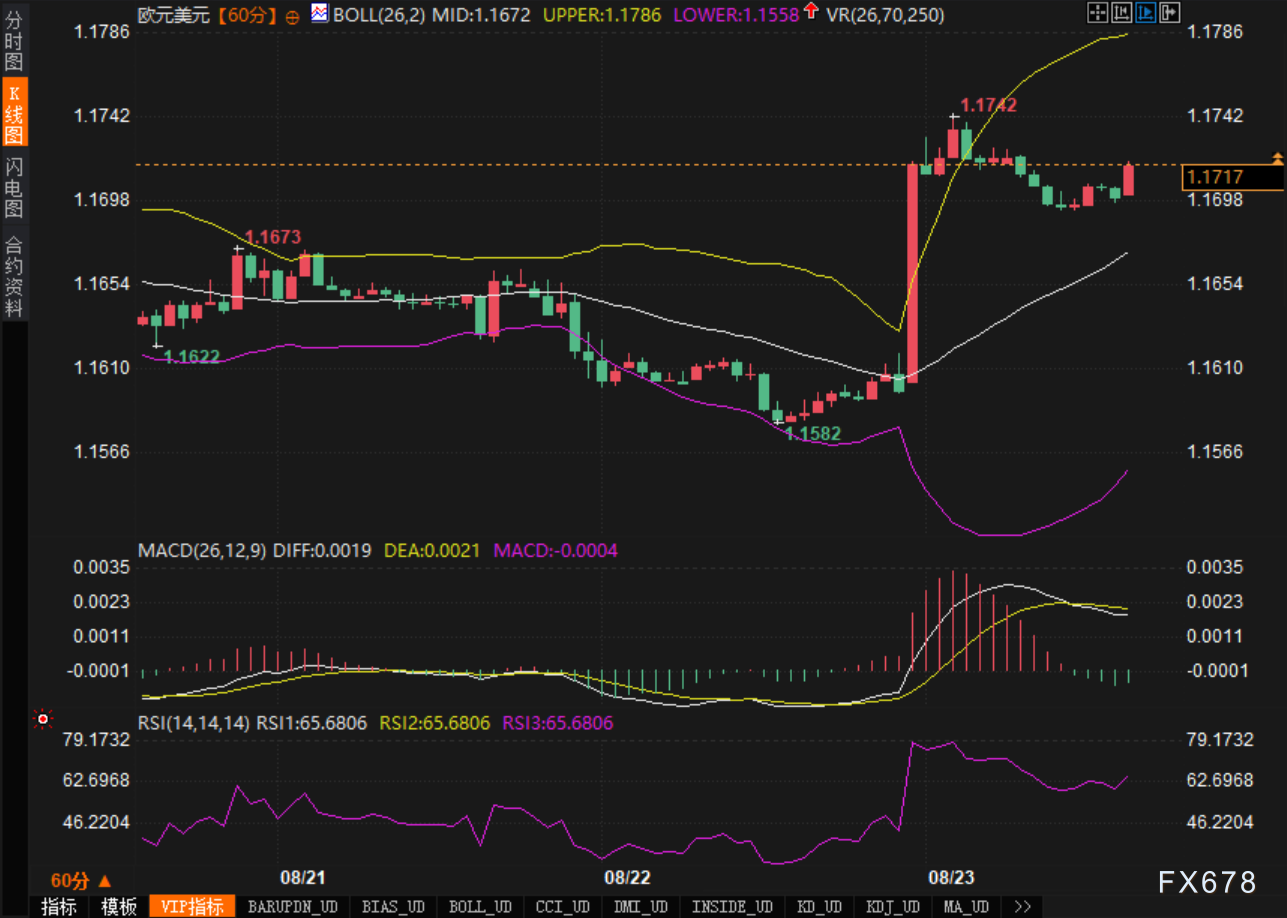This screenshot has width=1287, height=918.
Task: Expand the 60分 timeframe selector at bottom
Action: coord(81,881)
